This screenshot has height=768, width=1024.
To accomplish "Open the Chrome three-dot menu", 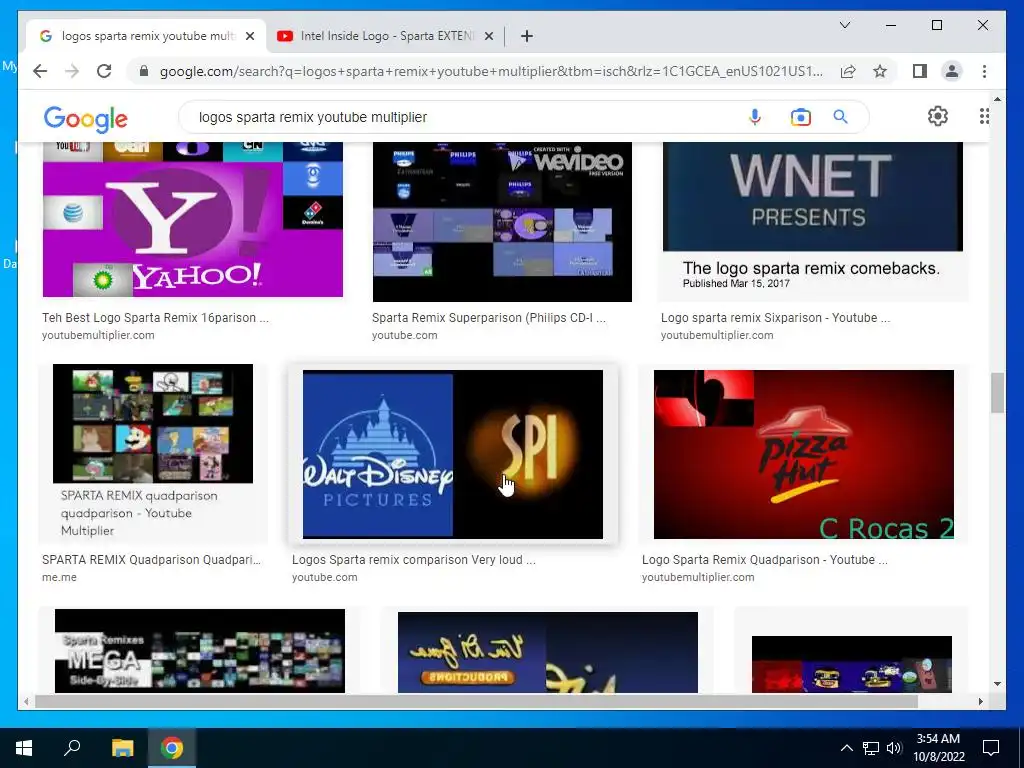I will pyautogui.click(x=984, y=71).
